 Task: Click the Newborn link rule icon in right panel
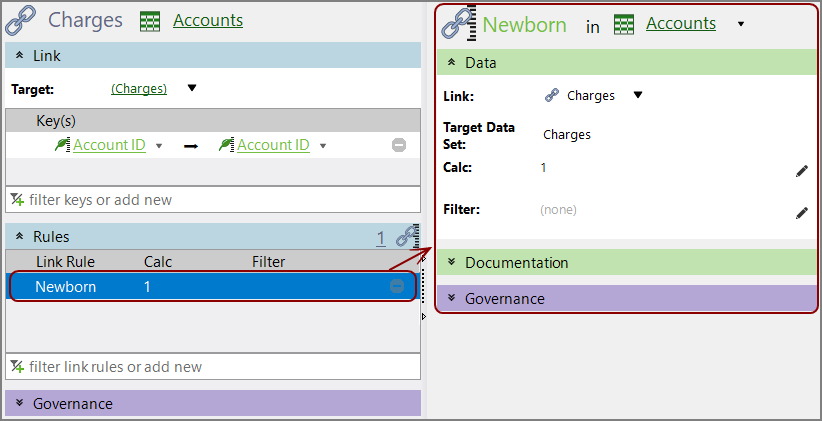[x=459, y=24]
